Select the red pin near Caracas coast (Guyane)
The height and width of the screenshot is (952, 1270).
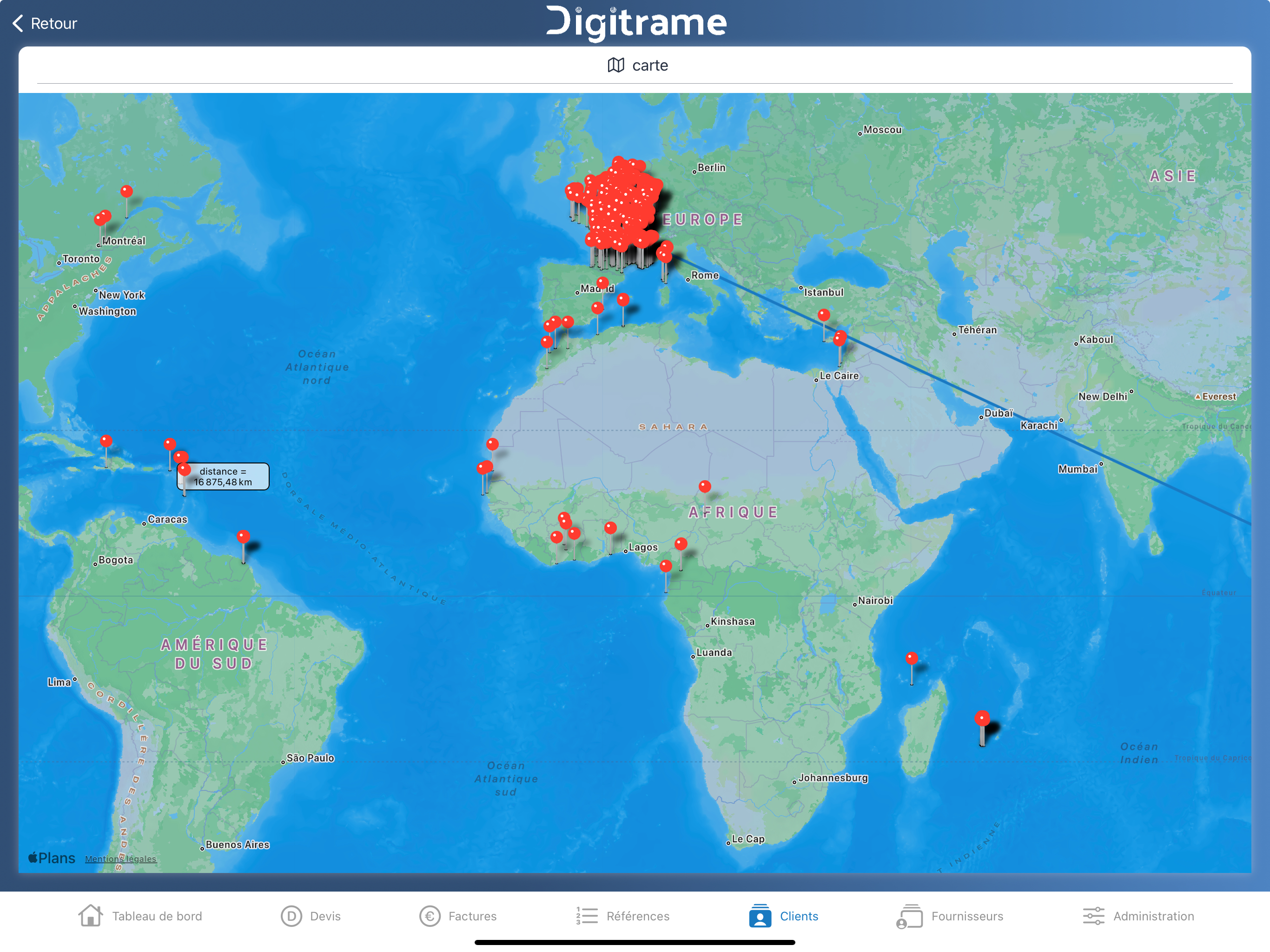(x=243, y=537)
